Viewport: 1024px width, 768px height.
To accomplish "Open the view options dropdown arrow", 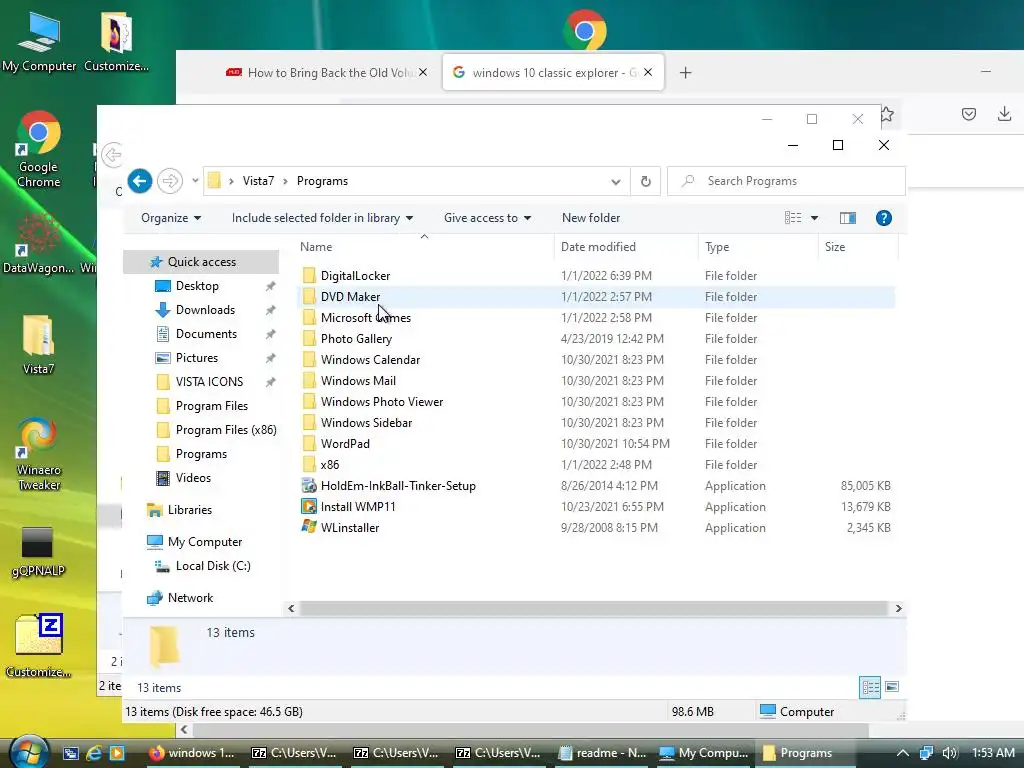I will click(x=814, y=218).
